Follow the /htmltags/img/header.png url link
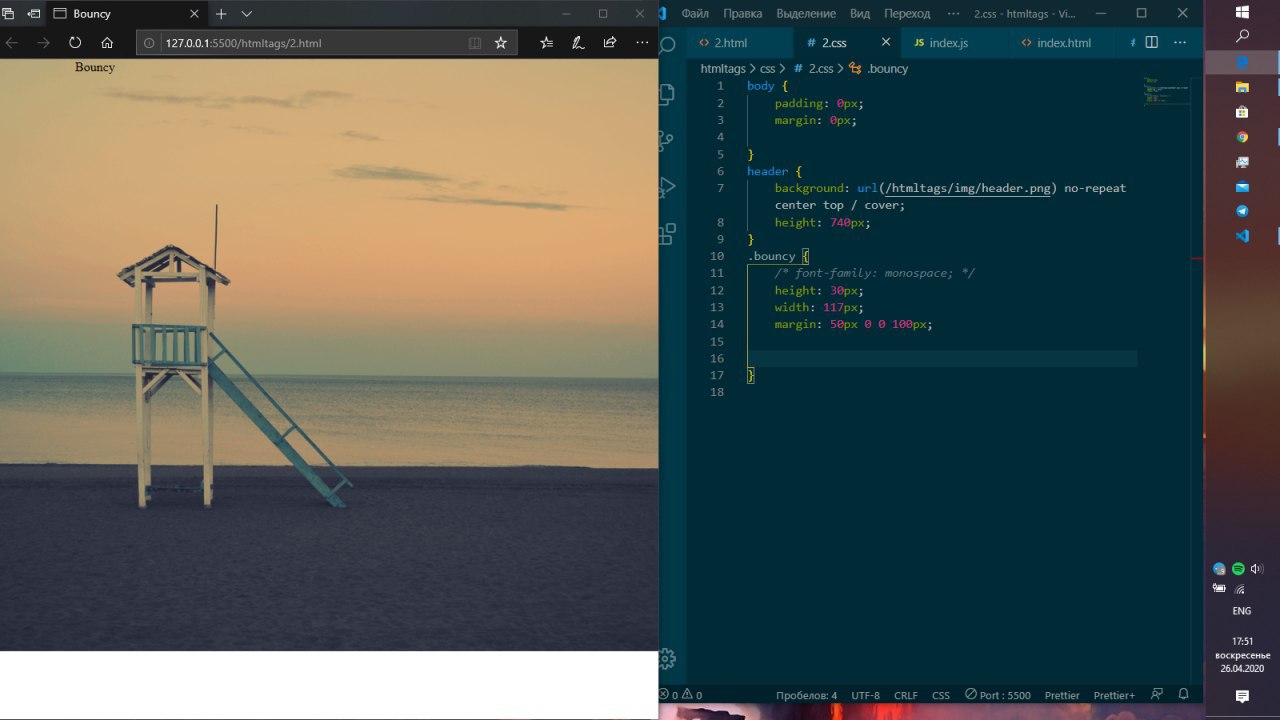 (967, 188)
